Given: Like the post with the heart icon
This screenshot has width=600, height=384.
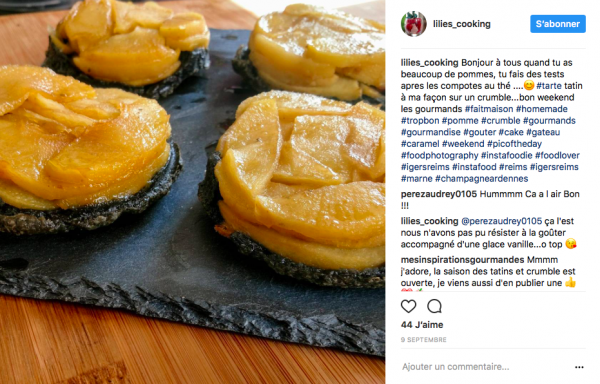Looking at the screenshot, I should click(x=408, y=306).
